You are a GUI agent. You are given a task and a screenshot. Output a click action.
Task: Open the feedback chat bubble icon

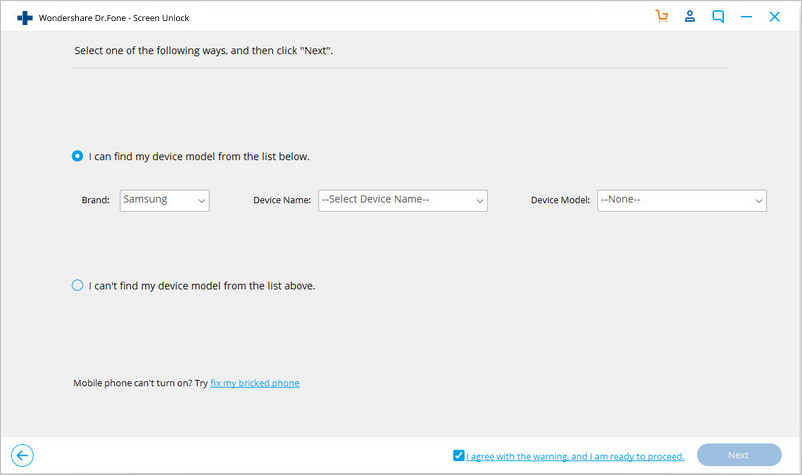coord(718,17)
